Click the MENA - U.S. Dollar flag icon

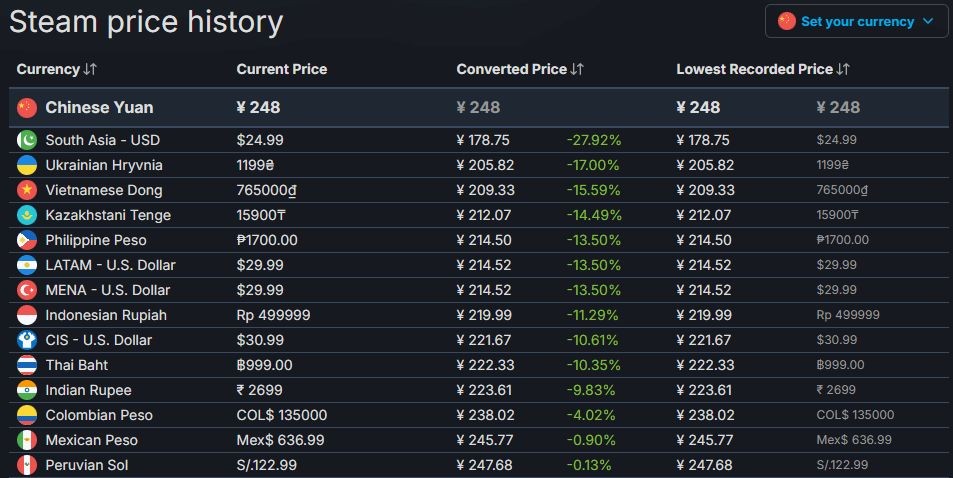coord(27,290)
